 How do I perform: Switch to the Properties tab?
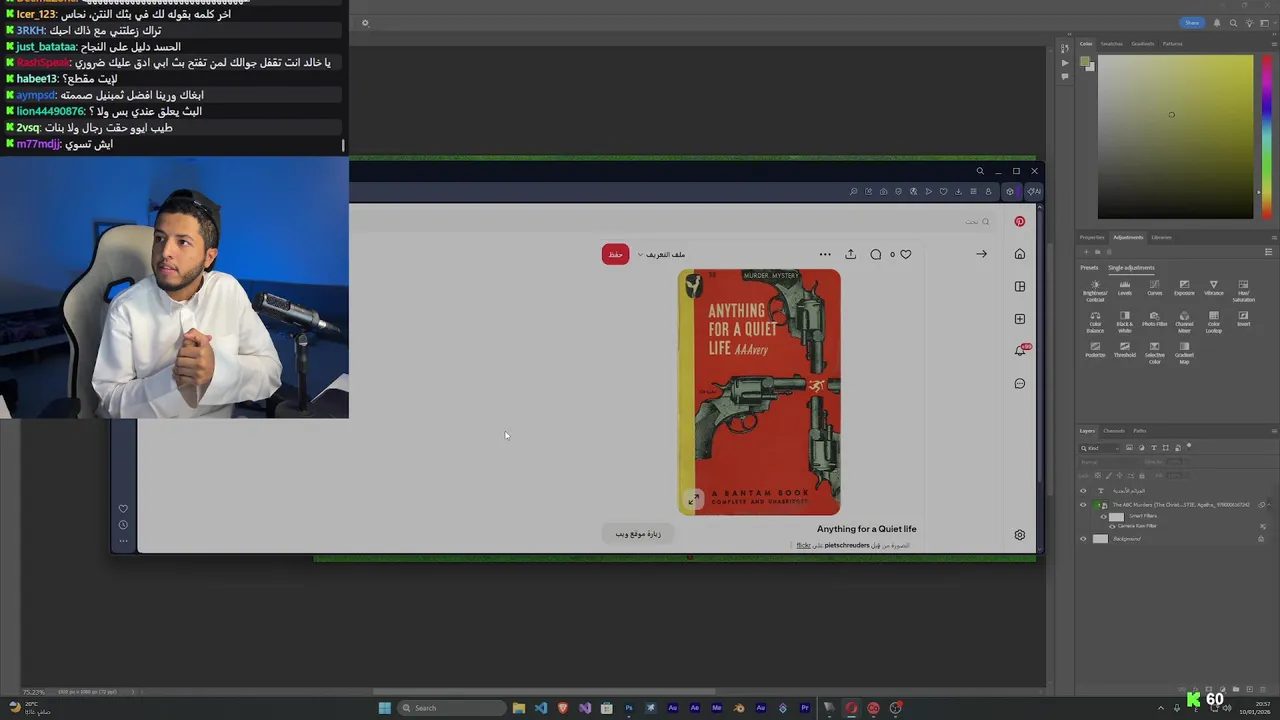[1092, 237]
